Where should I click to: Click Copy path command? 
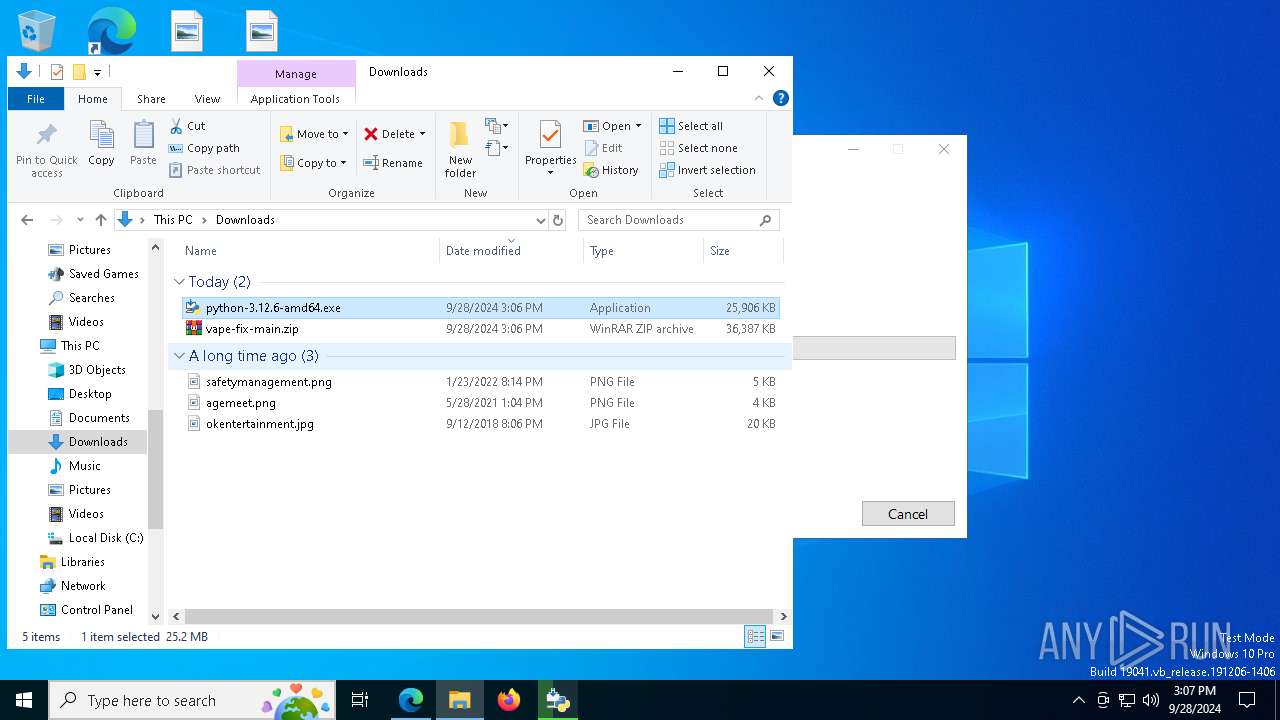click(204, 148)
